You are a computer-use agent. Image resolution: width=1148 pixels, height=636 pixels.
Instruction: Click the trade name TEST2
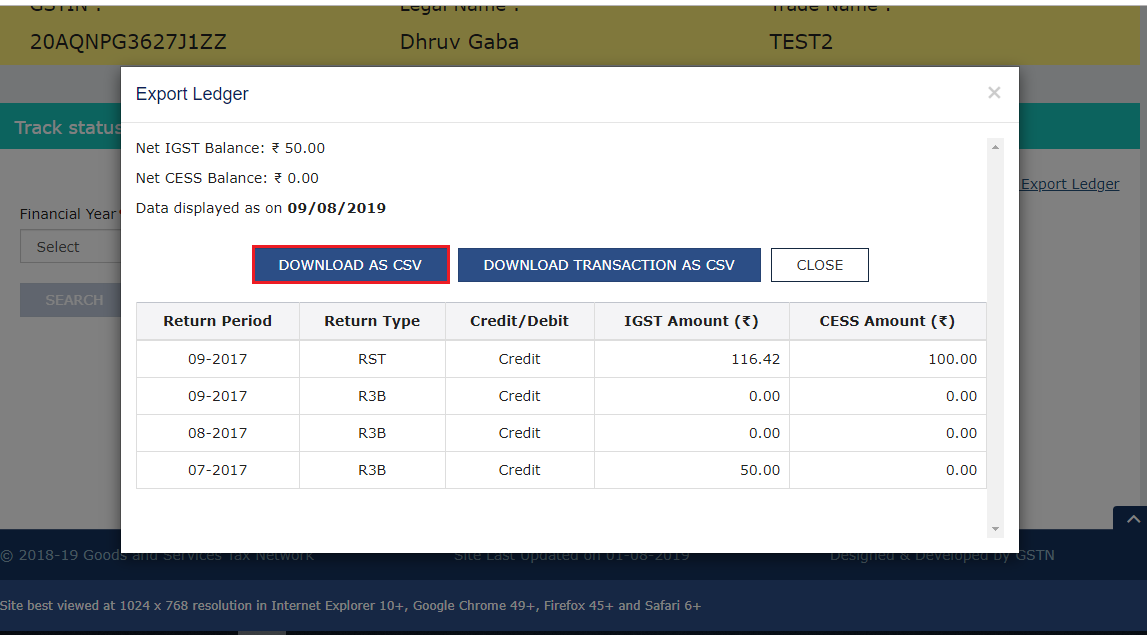point(801,42)
